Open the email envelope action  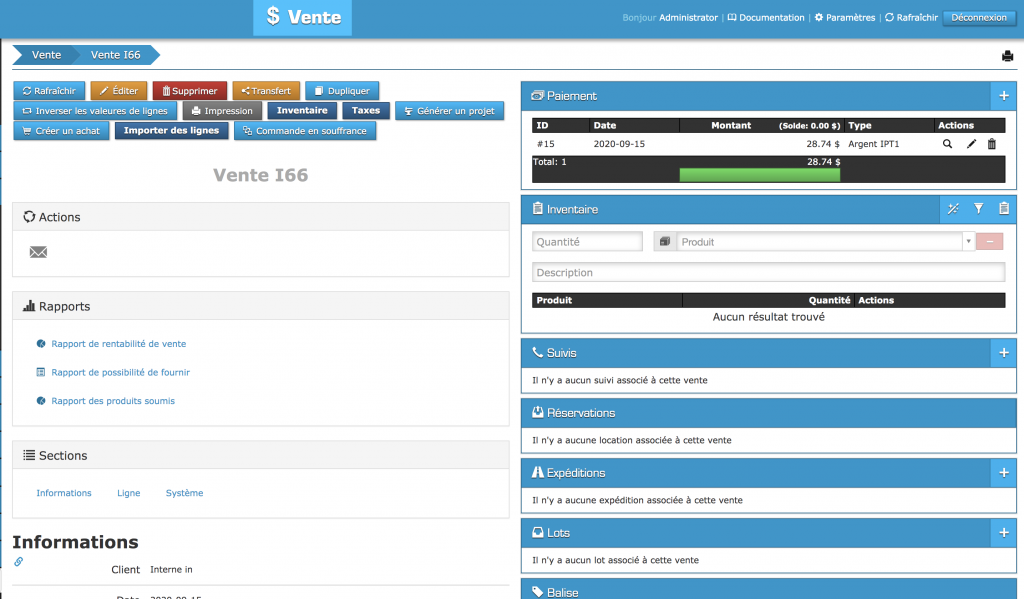tap(38, 252)
